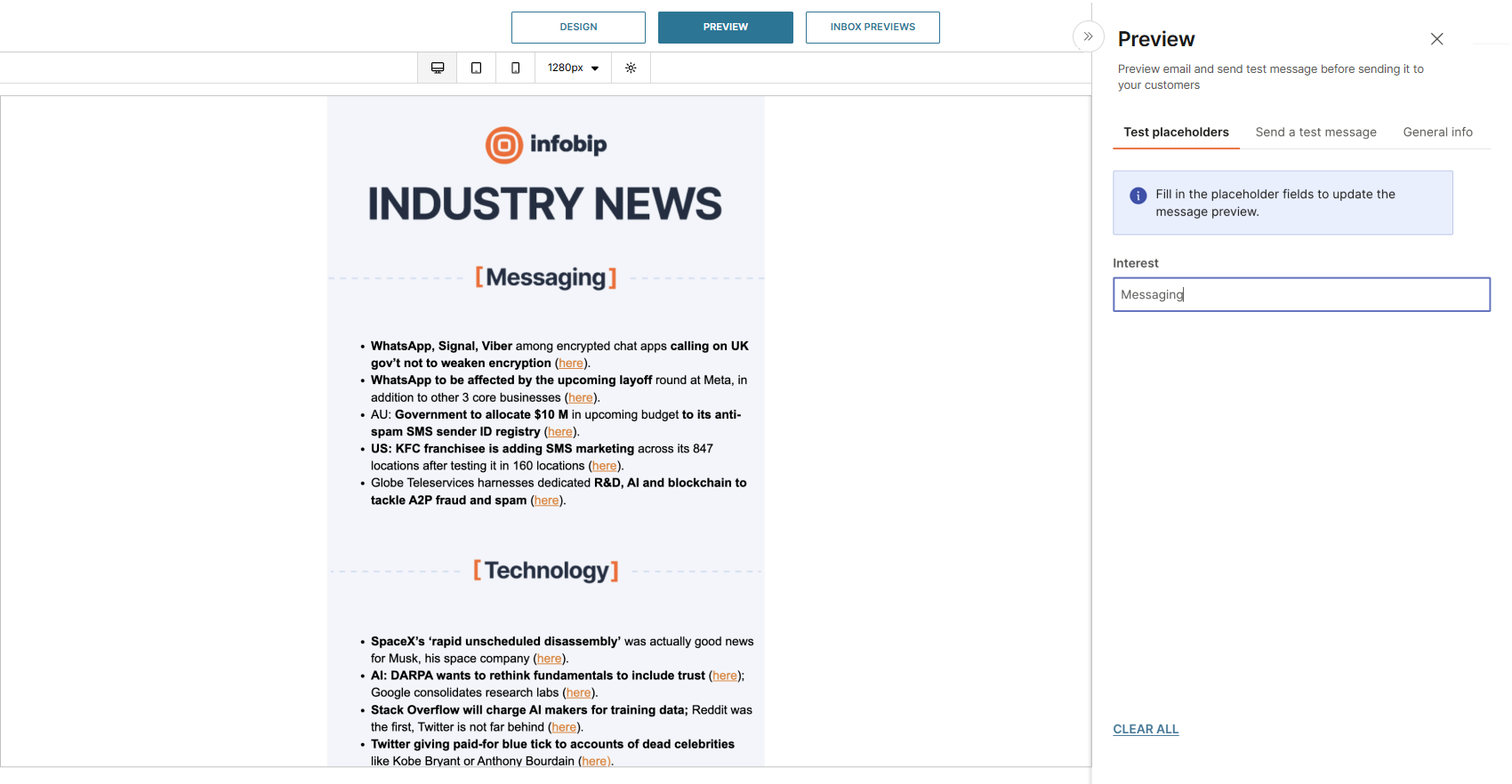Click Clear All link
The image size is (1512, 784).
1146,729
